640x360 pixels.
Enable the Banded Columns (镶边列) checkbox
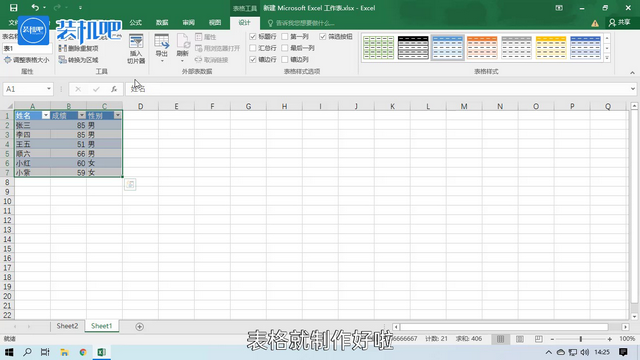coord(284,60)
